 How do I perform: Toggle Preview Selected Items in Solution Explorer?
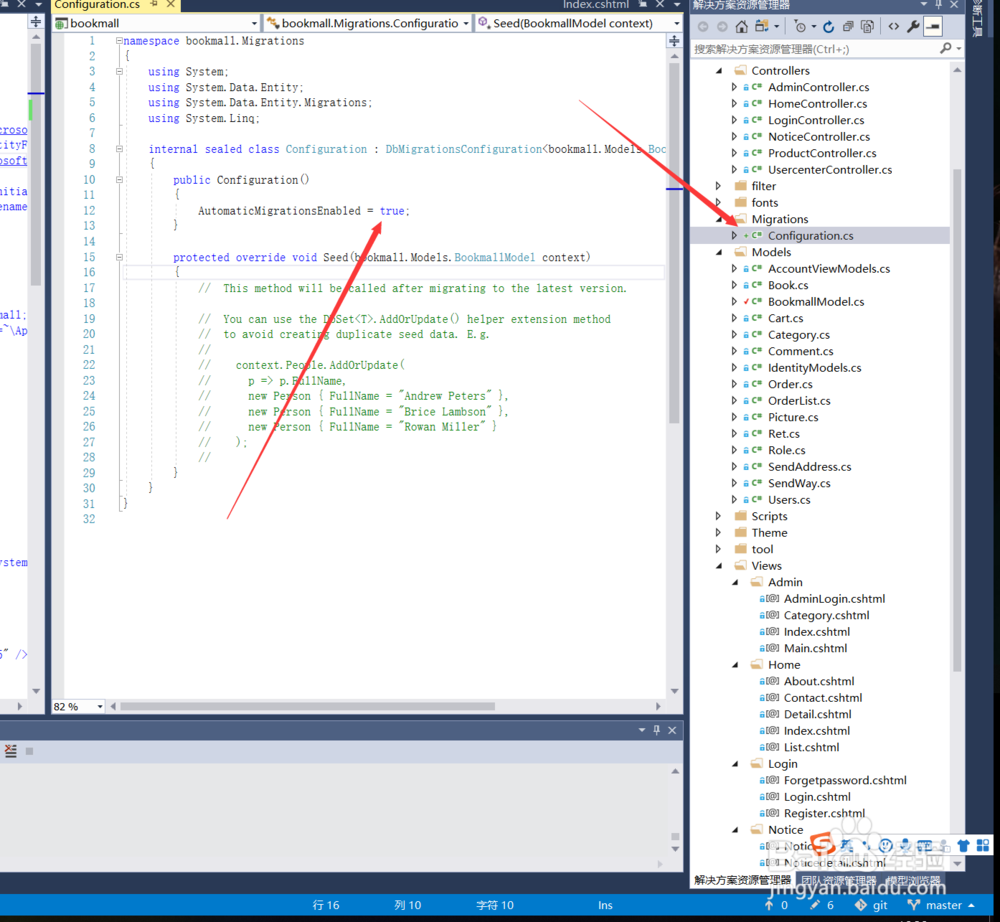click(x=932, y=26)
